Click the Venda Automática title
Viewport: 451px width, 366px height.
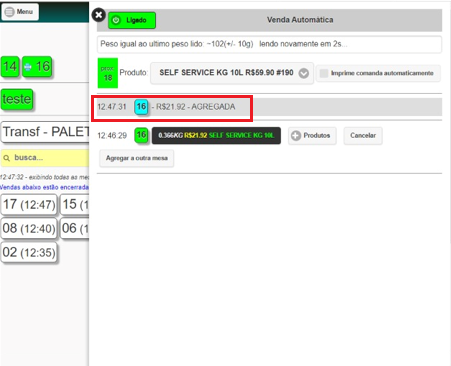(x=300, y=20)
